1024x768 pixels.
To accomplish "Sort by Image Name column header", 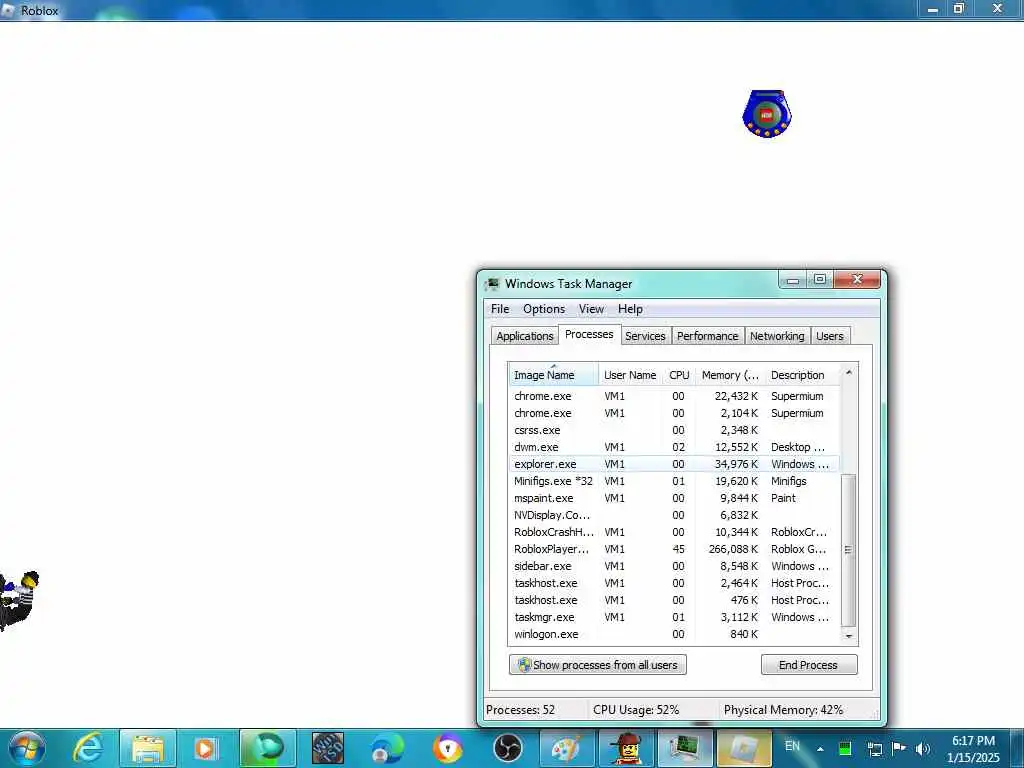I will click(x=553, y=375).
